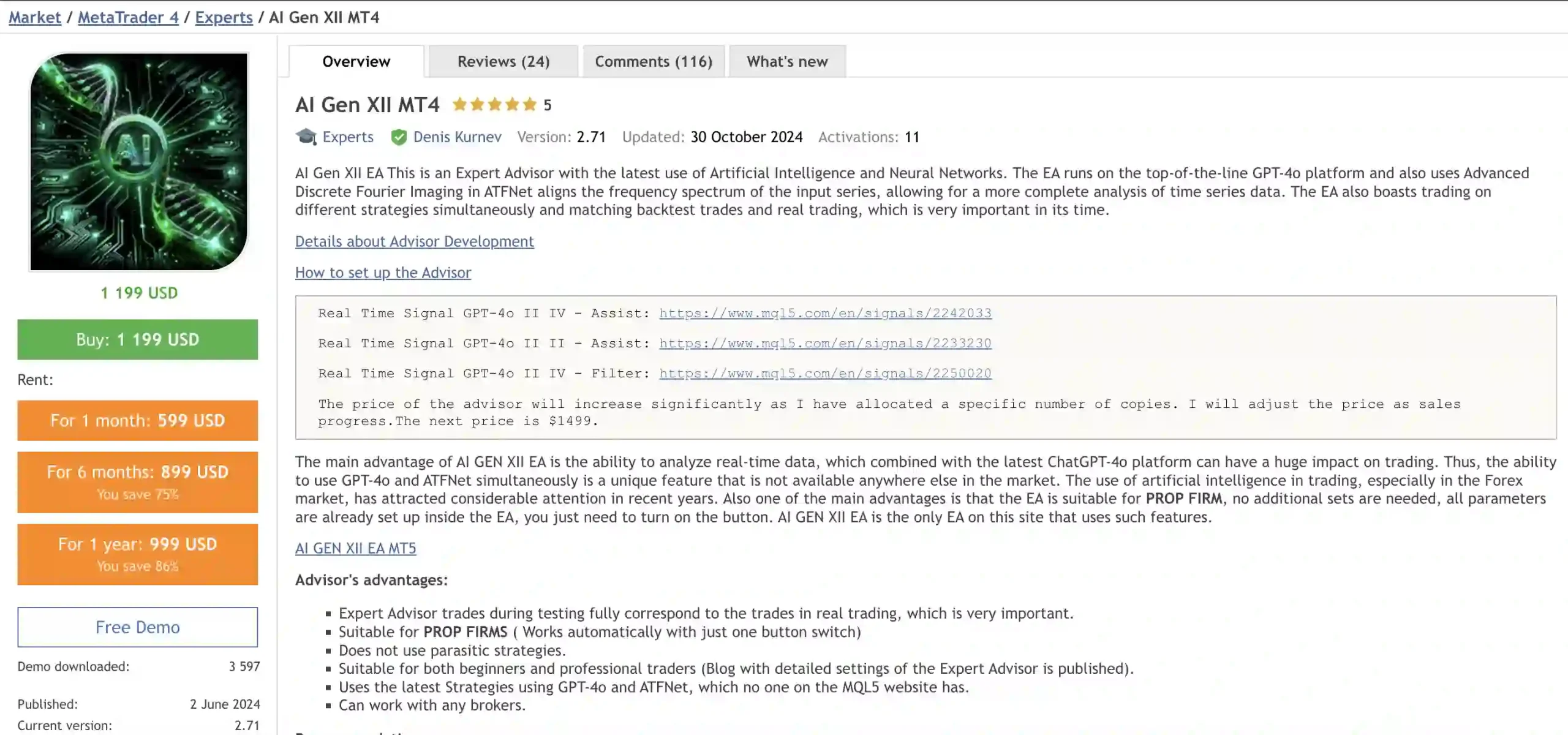1568x735 pixels.
Task: Rent for 6 months at 899 USD
Action: click(x=138, y=482)
